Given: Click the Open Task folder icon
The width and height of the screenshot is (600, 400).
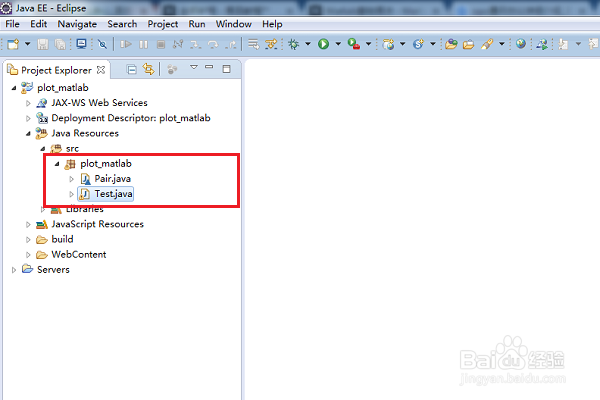Looking at the screenshot, I should (x=468, y=44).
